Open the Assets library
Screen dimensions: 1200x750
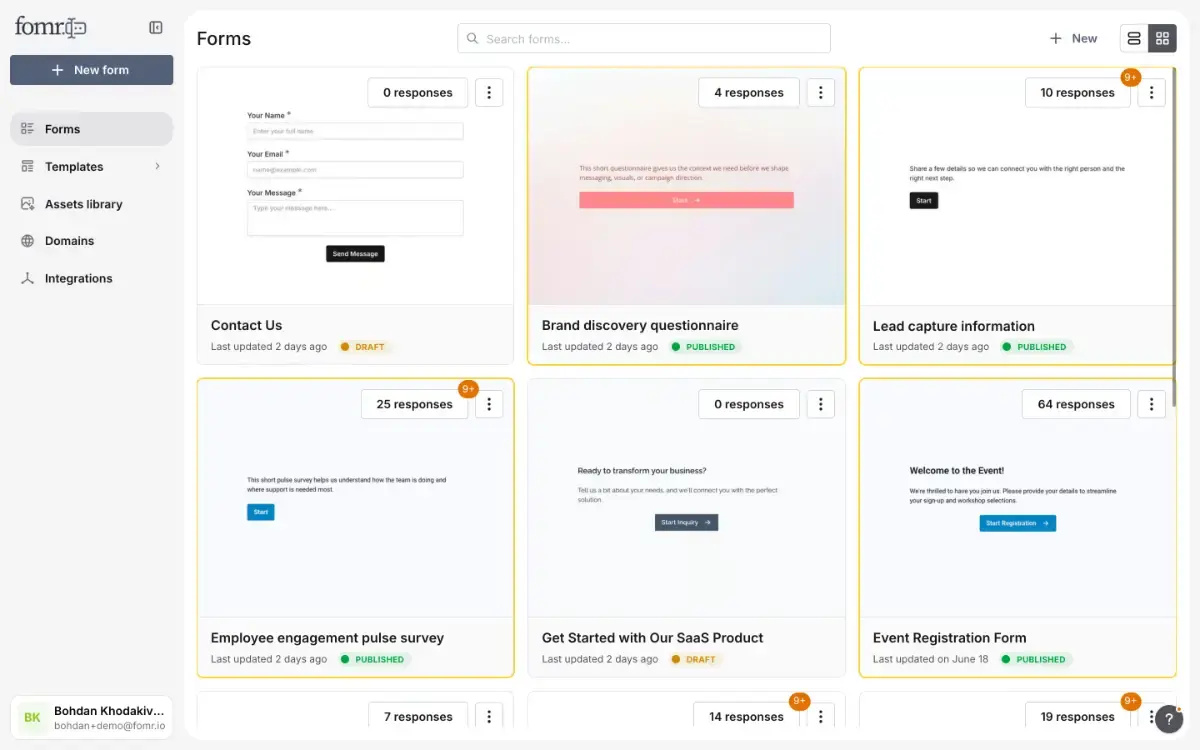tap(91, 204)
